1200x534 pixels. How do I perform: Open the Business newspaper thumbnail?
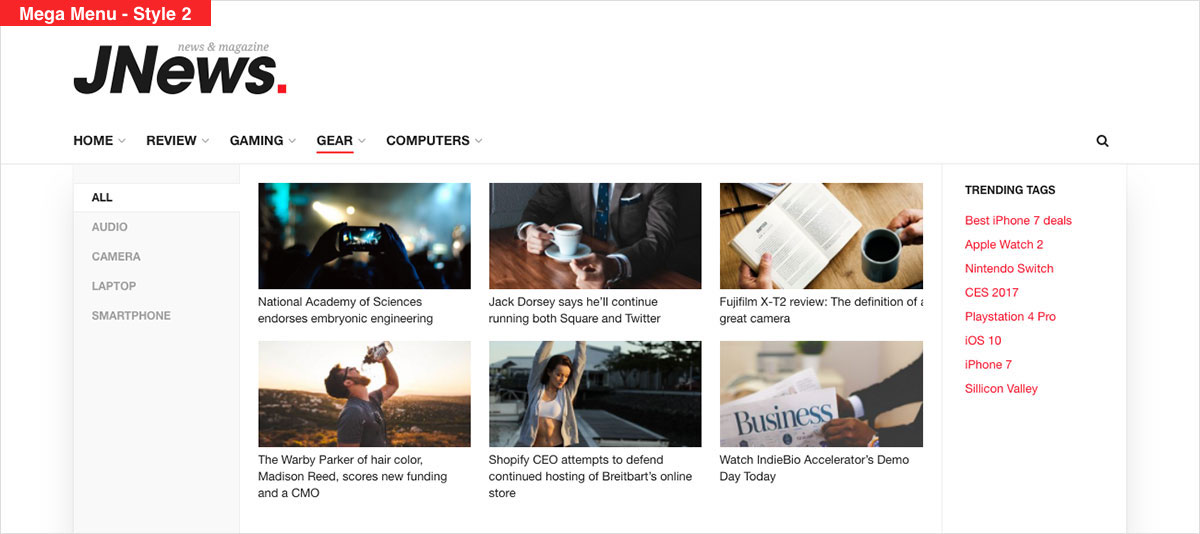coord(821,394)
